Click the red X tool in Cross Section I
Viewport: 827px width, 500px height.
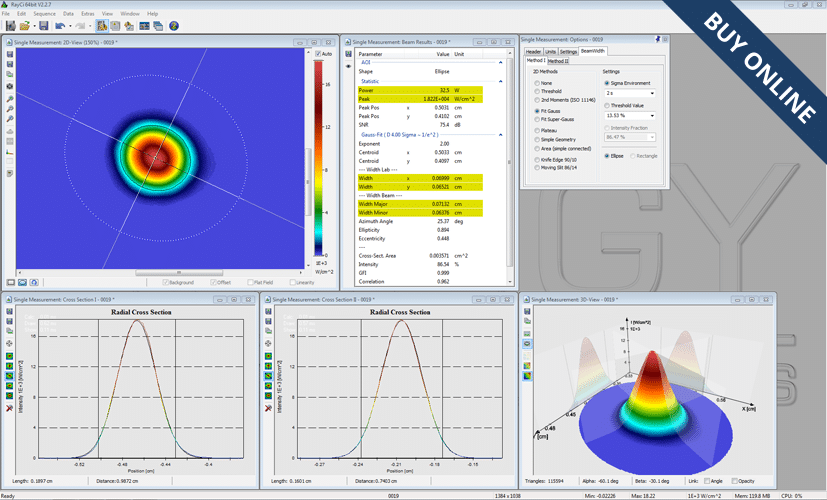[x=9, y=408]
